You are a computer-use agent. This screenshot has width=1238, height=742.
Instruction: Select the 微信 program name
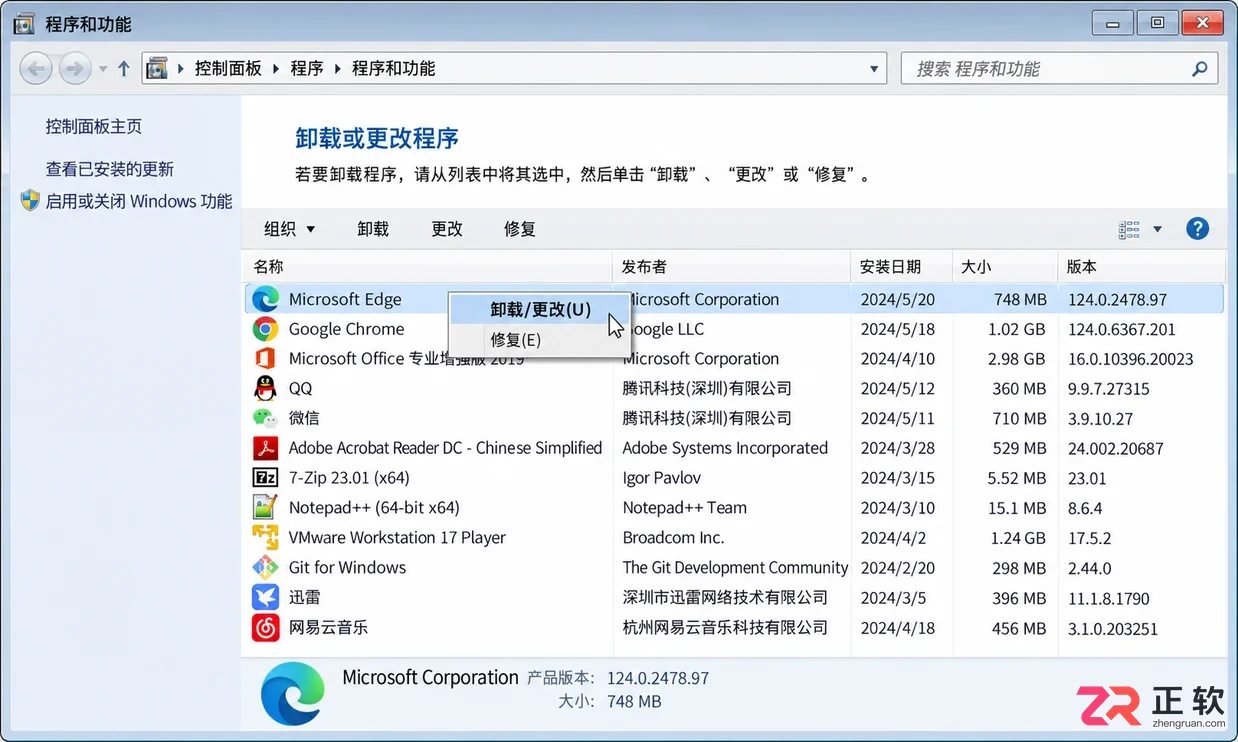(x=304, y=418)
